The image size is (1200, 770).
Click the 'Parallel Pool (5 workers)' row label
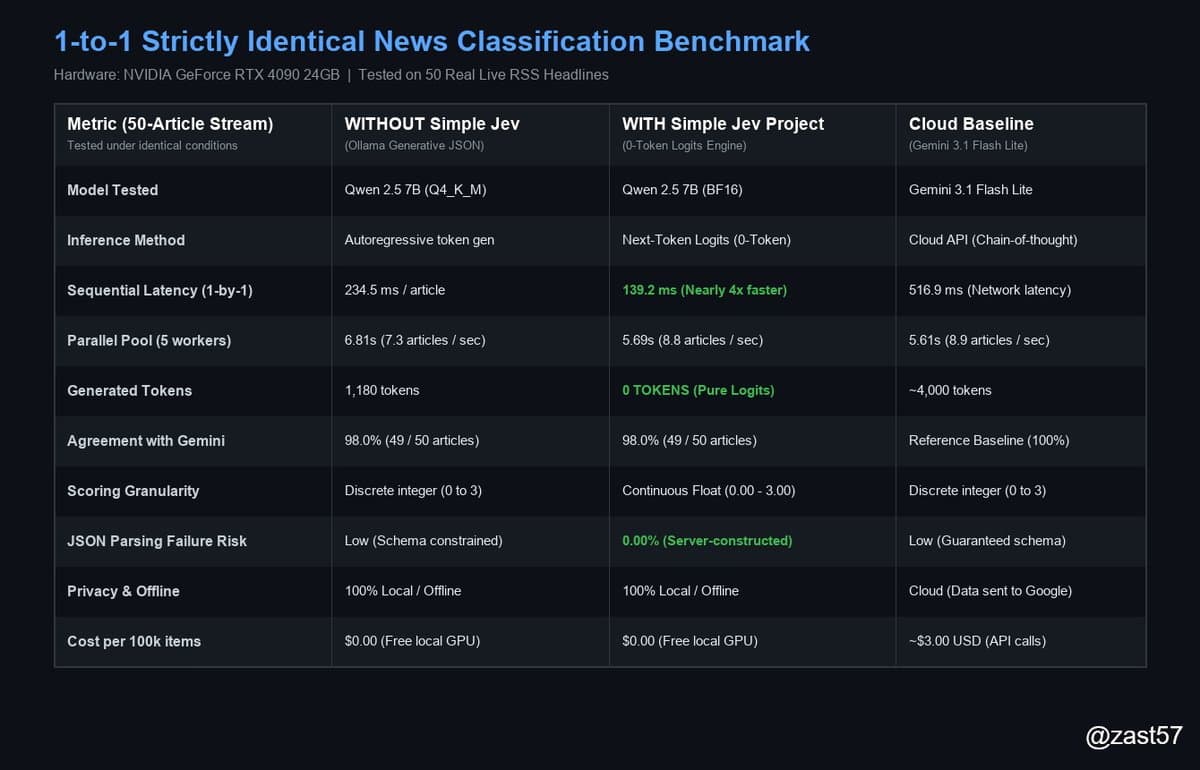coord(149,340)
